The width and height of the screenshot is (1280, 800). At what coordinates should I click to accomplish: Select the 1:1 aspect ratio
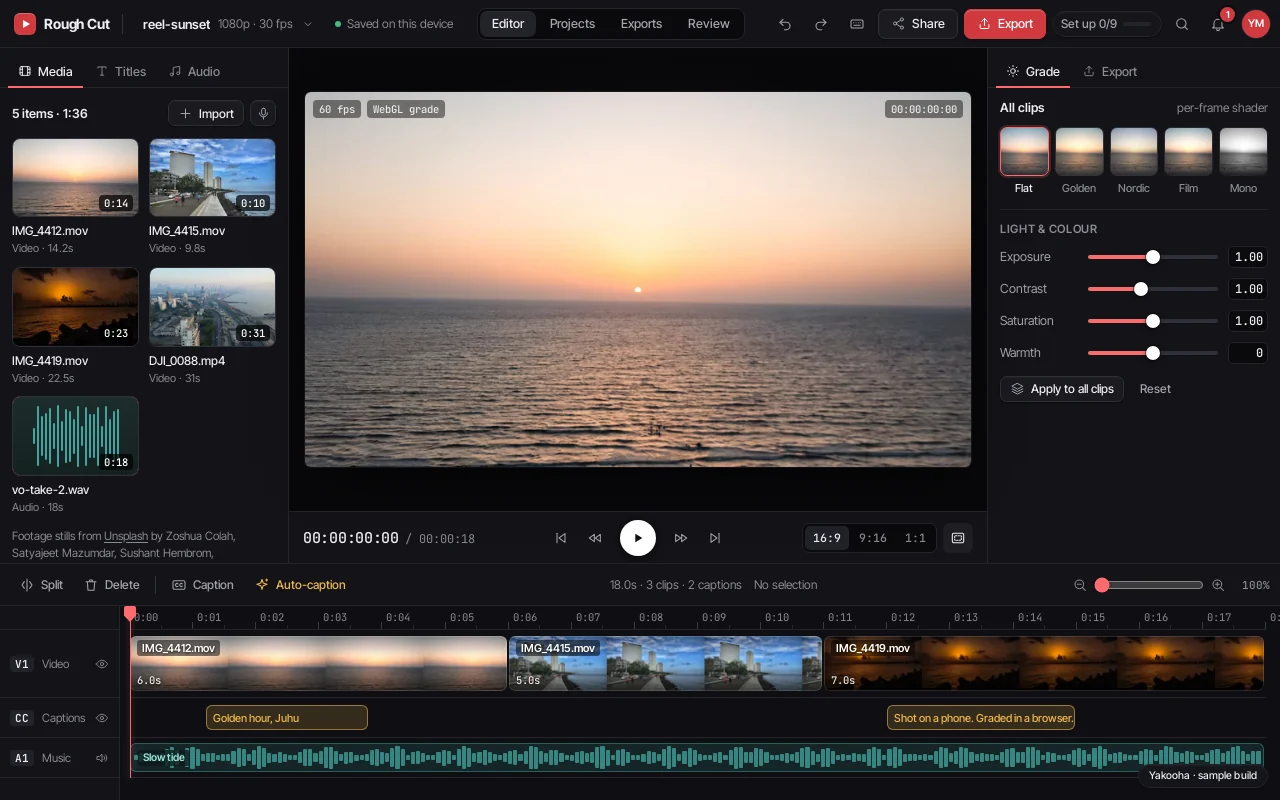[x=915, y=538]
